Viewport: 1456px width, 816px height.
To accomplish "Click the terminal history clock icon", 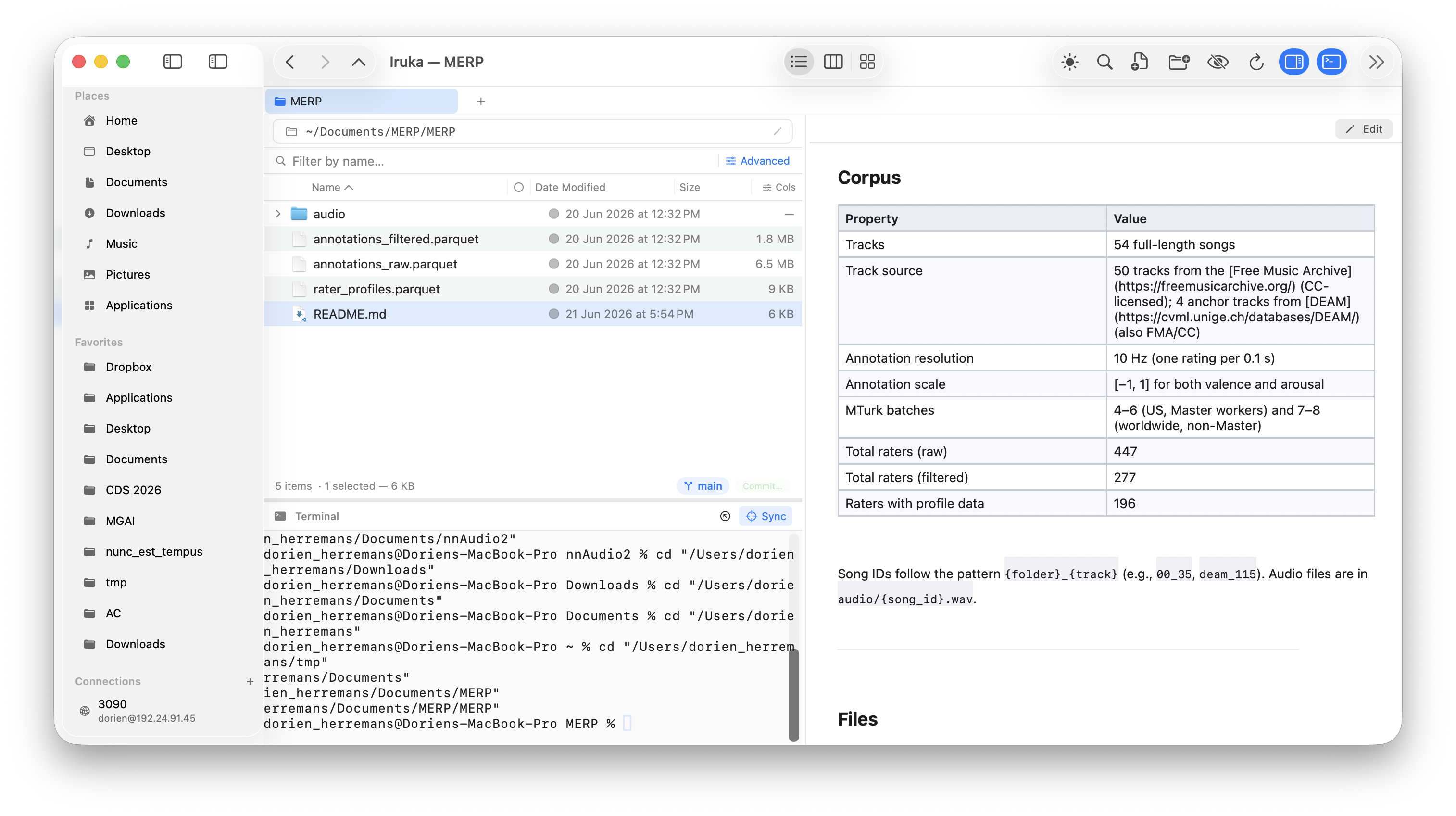I will [x=725, y=516].
